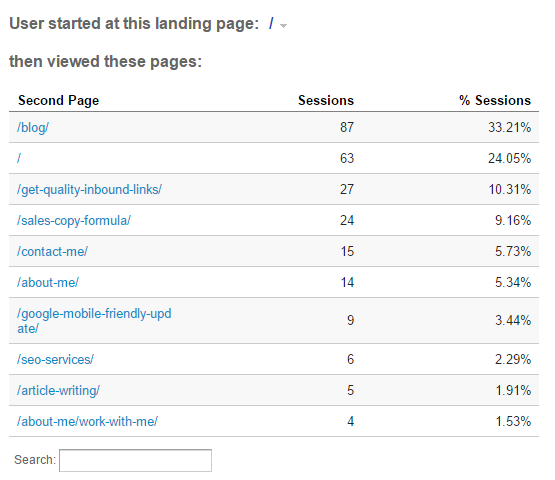Click the 24.05% sessions cell
Image resolution: width=555 pixels, height=480 pixels.
(x=509, y=158)
